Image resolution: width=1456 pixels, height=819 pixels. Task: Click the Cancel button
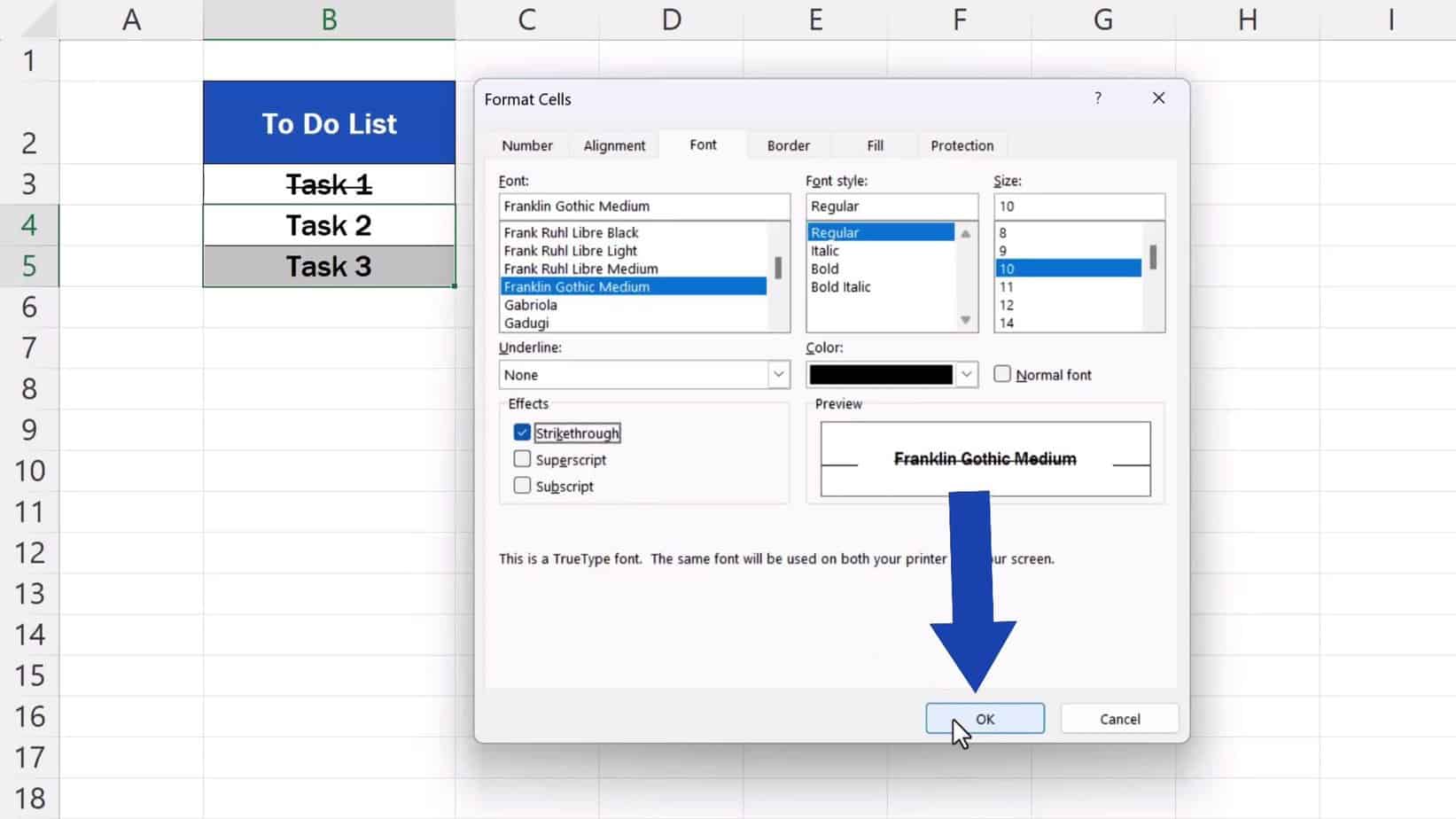coord(1119,719)
